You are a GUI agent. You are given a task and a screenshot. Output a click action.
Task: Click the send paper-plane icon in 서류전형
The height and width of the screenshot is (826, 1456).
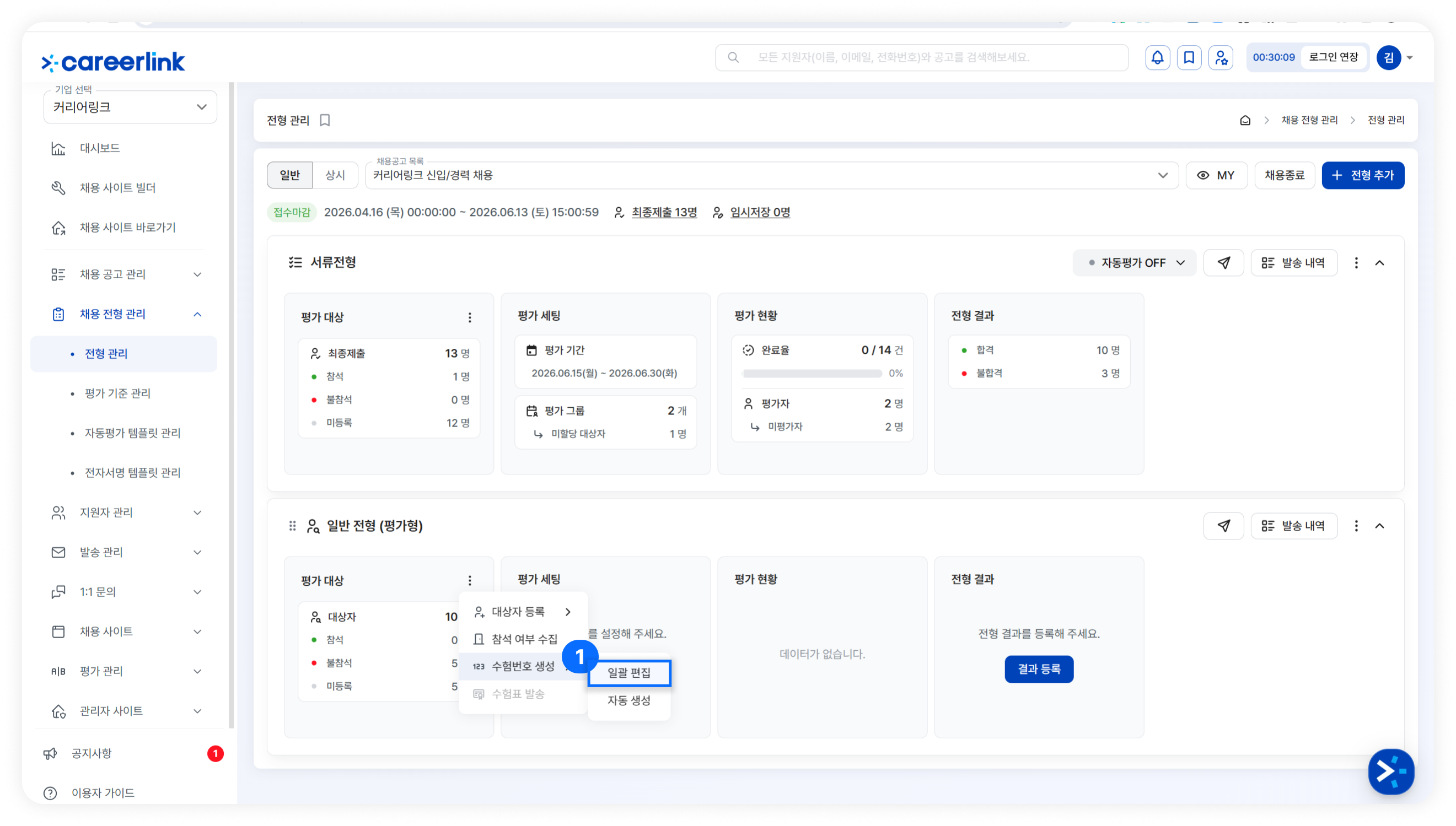point(1223,263)
